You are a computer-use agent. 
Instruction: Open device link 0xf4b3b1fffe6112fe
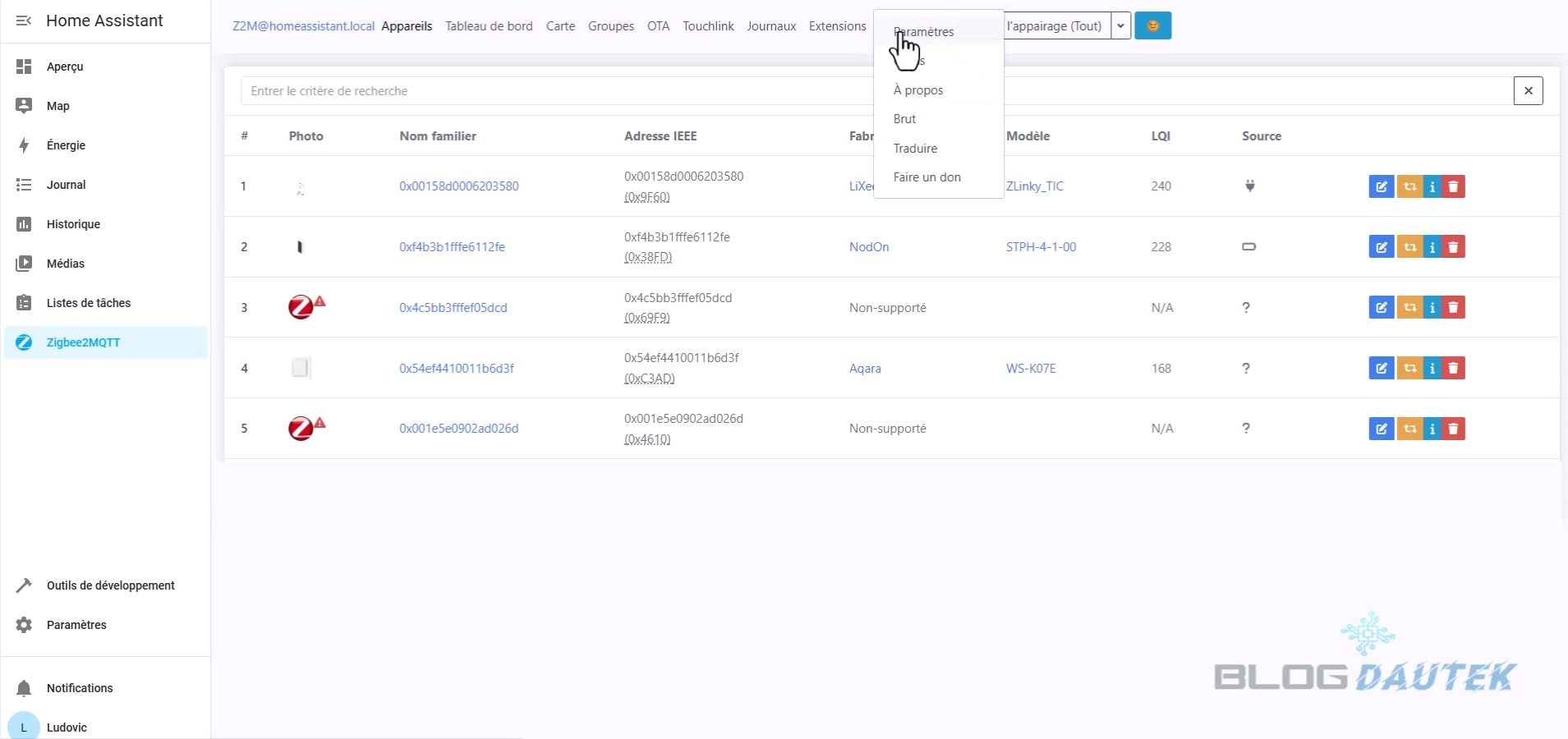[x=452, y=247]
